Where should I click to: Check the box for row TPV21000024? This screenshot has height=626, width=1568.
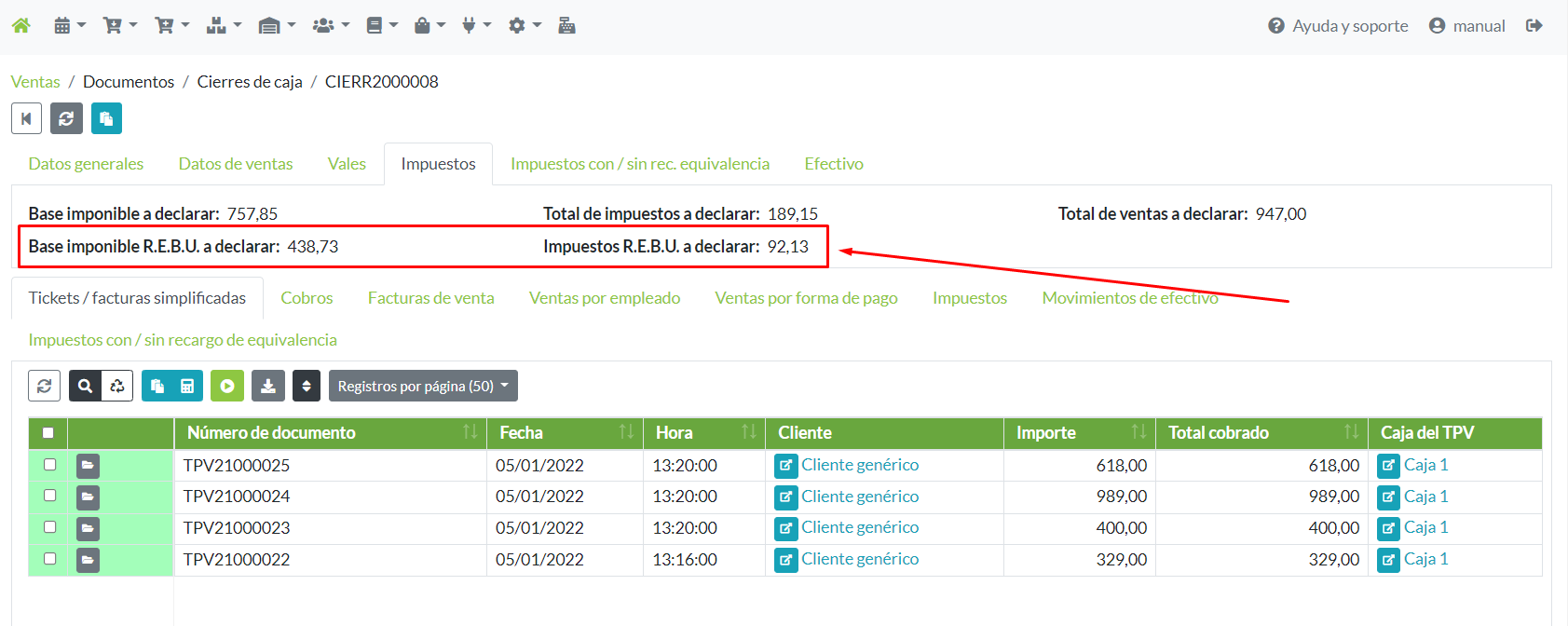(50, 496)
